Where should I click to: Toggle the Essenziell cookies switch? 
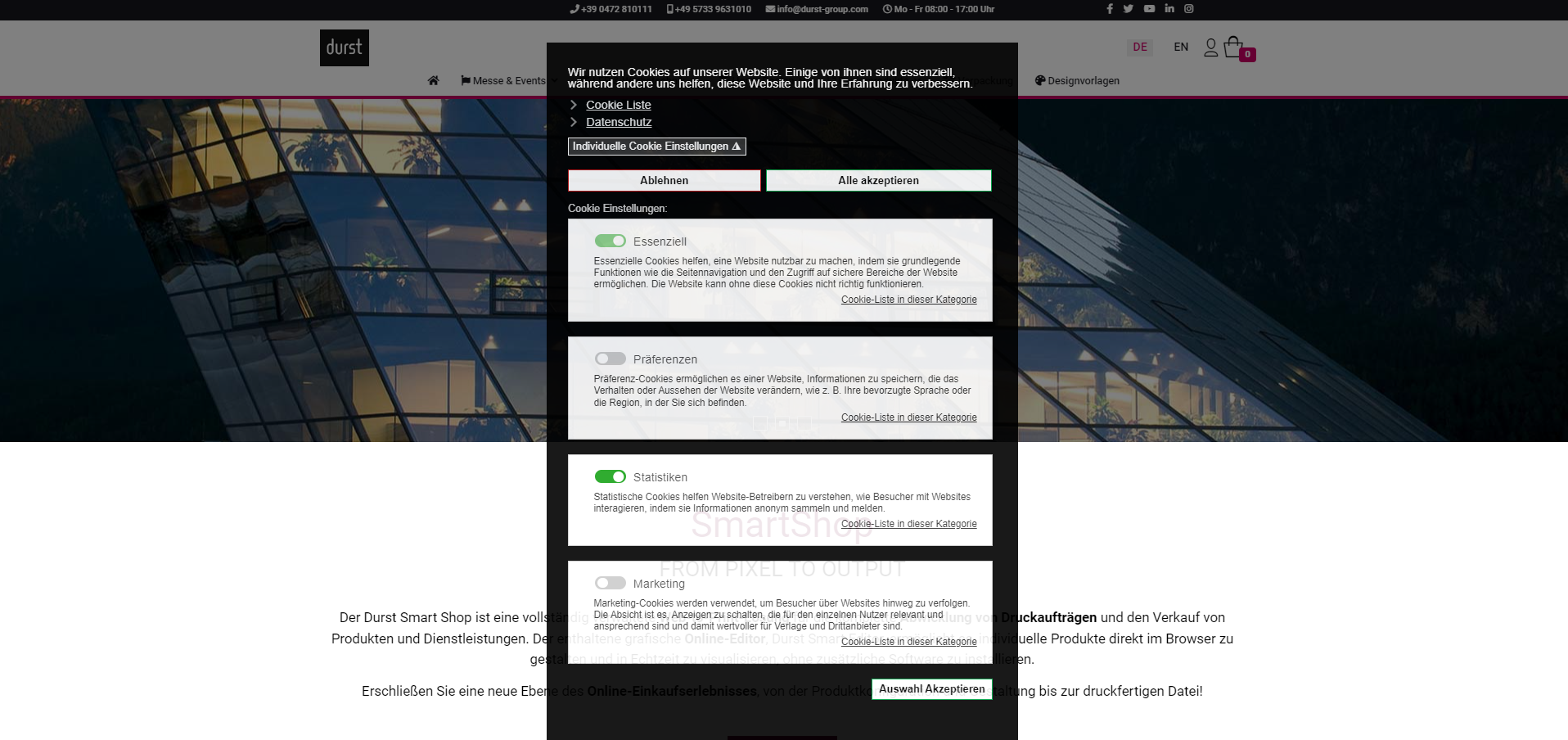click(611, 241)
